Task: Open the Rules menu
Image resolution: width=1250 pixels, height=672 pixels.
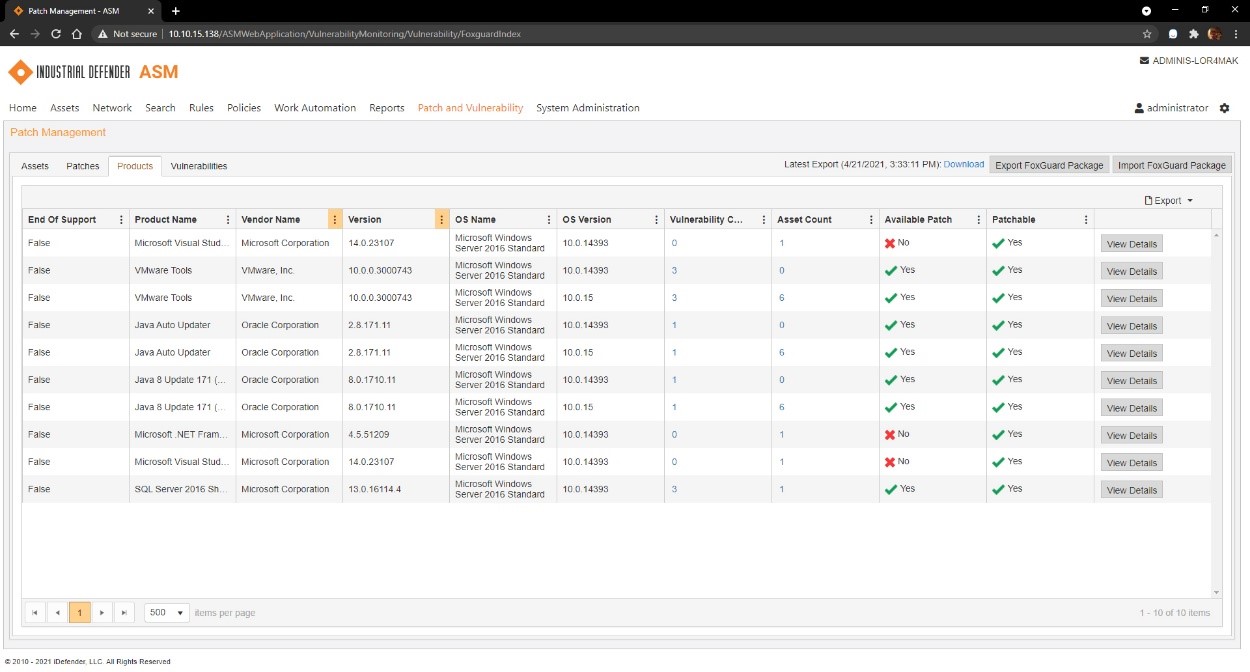Action: (201, 108)
